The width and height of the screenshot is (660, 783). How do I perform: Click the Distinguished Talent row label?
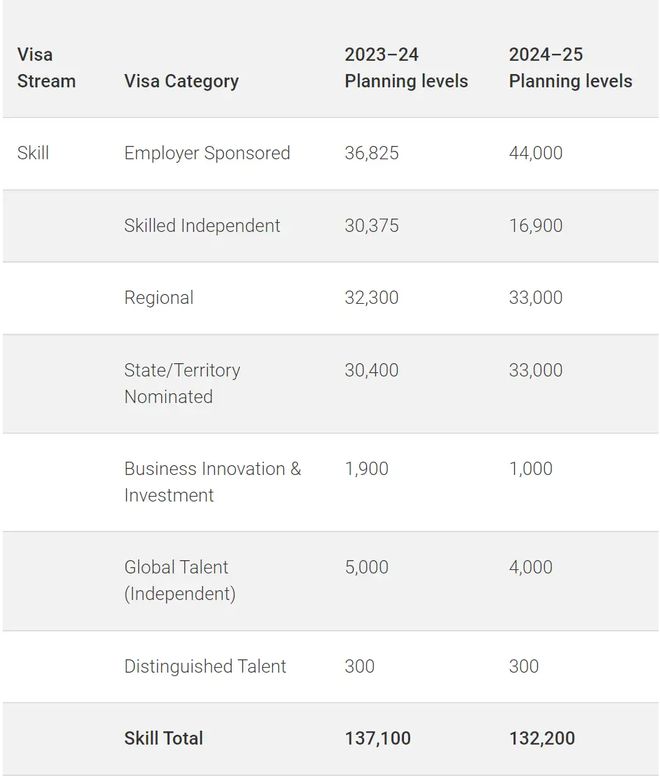[205, 666]
